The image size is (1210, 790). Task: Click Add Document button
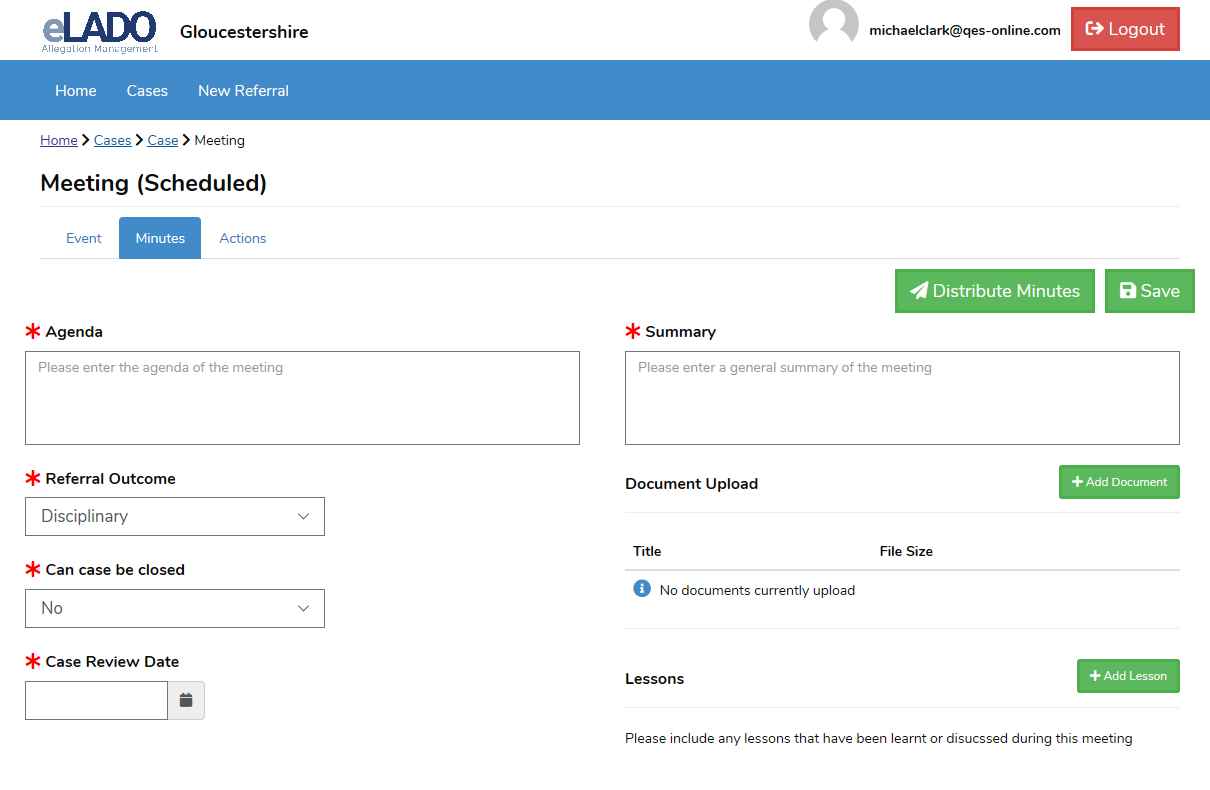pyautogui.click(x=1119, y=482)
